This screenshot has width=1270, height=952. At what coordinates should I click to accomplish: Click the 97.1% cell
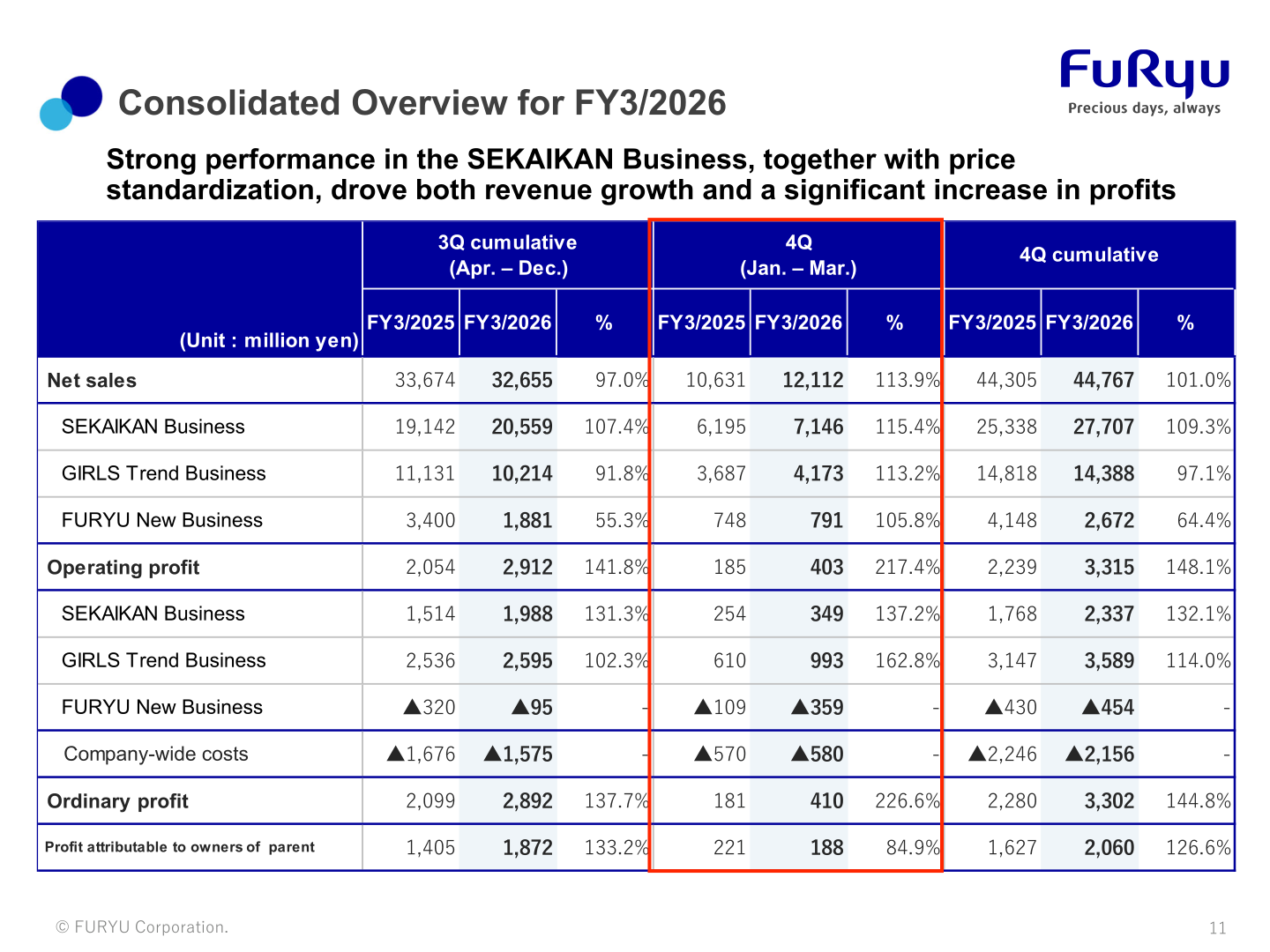pyautogui.click(x=1204, y=473)
